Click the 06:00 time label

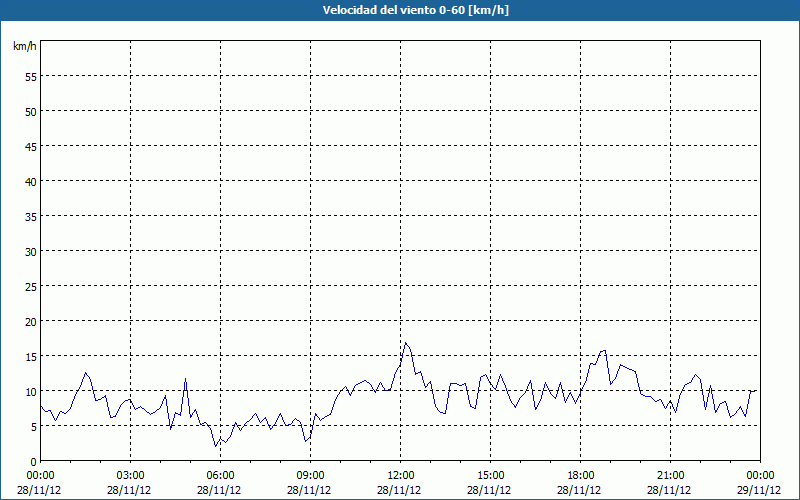220,476
